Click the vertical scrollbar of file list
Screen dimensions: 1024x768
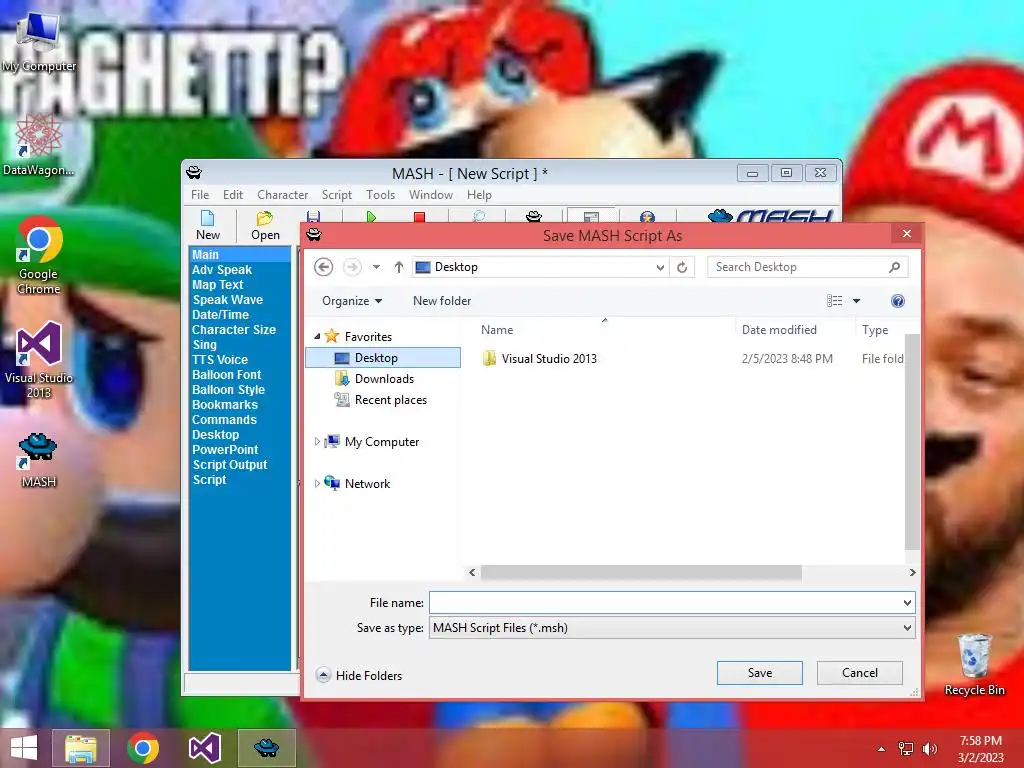pyautogui.click(x=912, y=442)
